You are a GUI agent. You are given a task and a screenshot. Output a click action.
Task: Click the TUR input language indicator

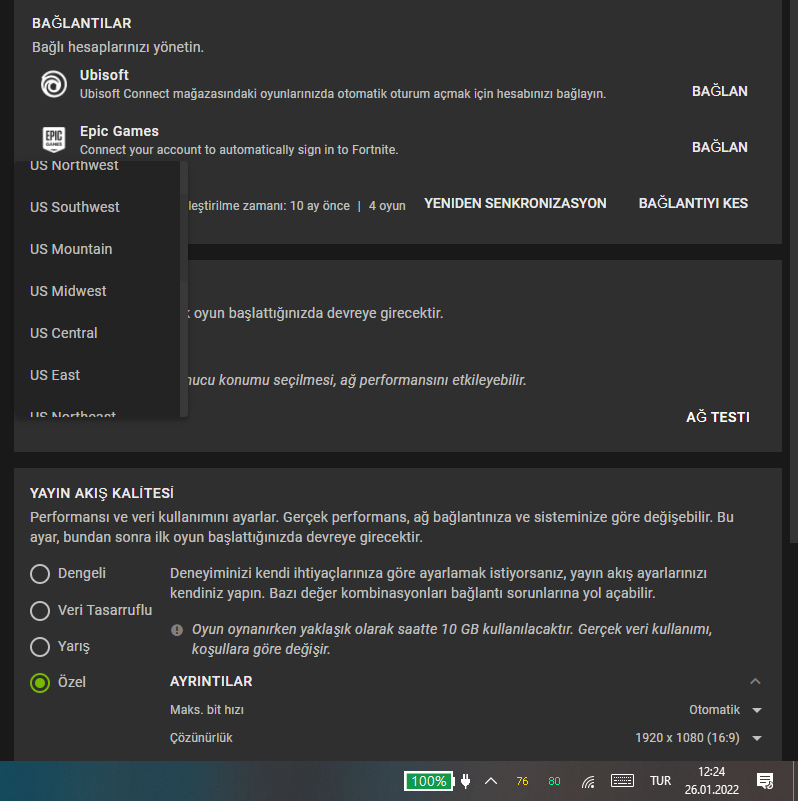(660, 781)
